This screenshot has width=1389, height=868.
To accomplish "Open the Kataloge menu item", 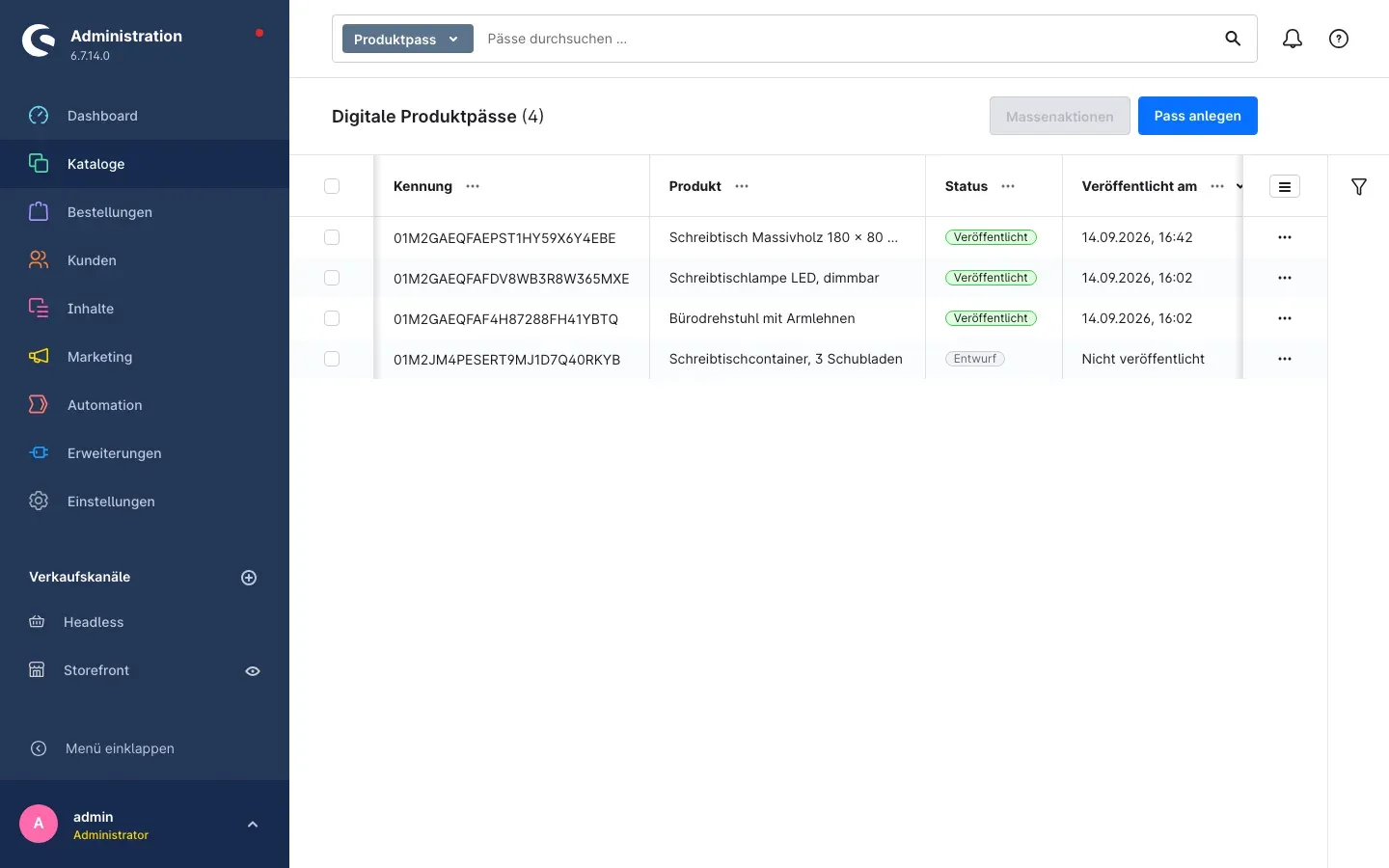I will point(145,164).
